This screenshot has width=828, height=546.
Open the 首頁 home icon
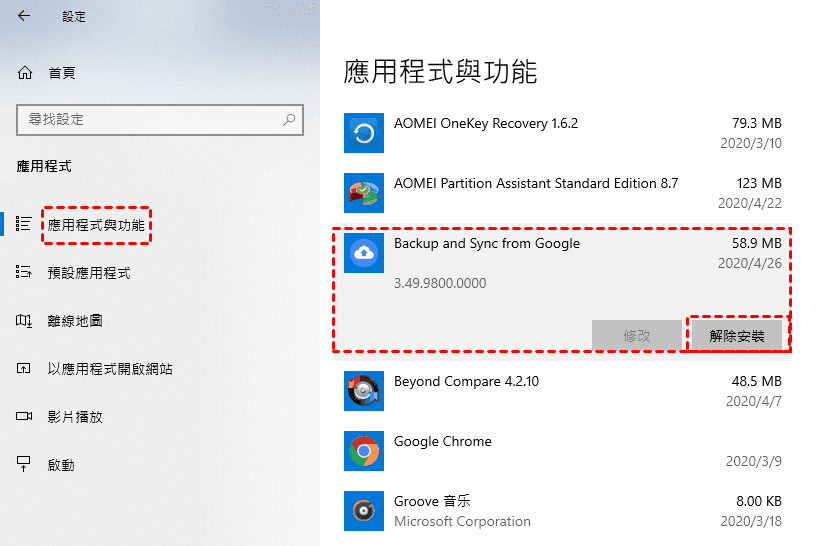(x=26, y=73)
